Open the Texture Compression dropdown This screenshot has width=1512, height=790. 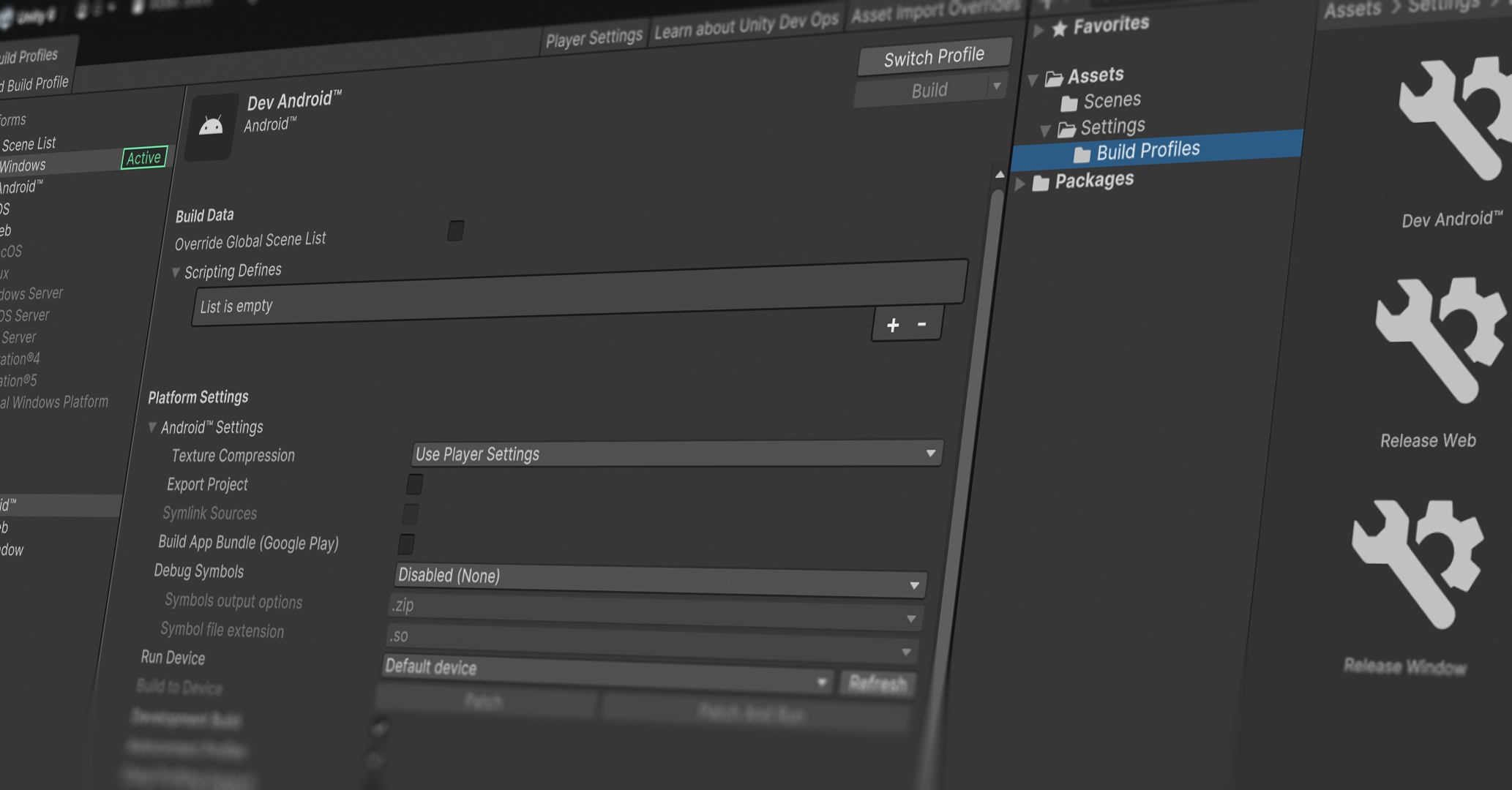pos(676,454)
